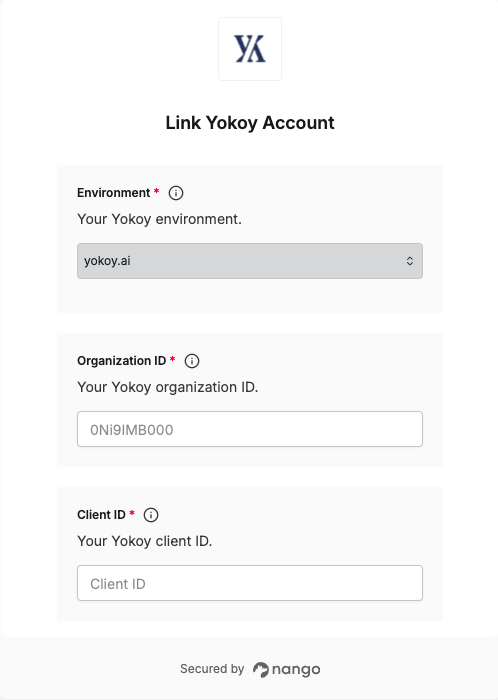Click the red asterisk beside Organization ID
The height and width of the screenshot is (700, 498).
point(173,359)
